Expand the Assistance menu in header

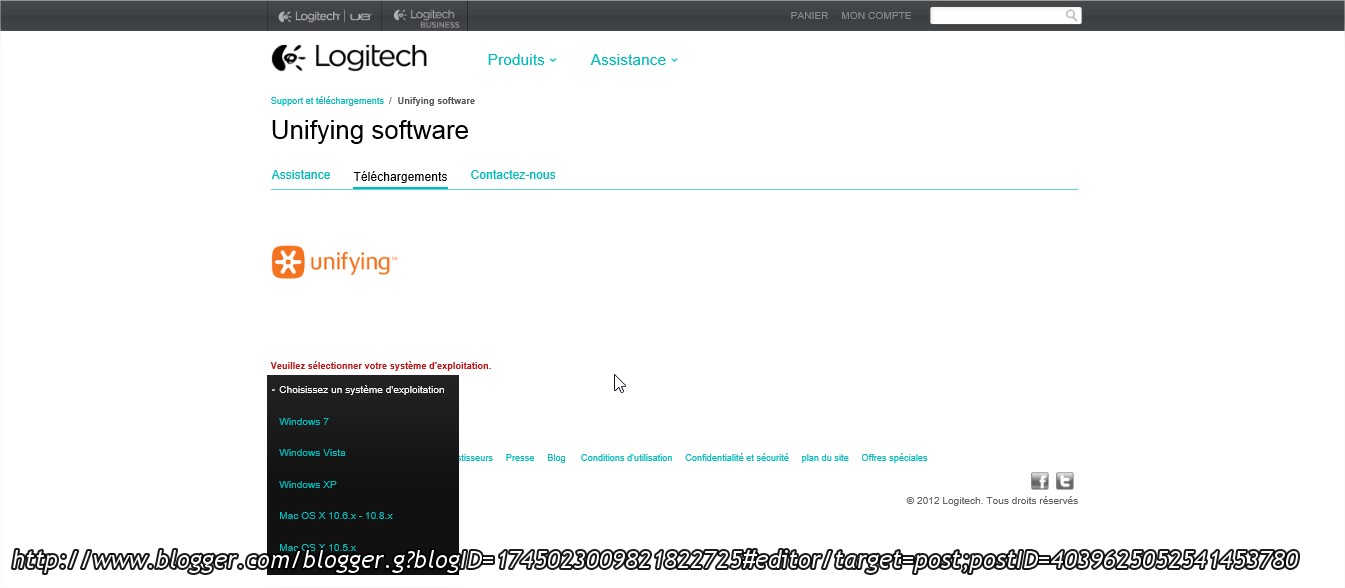[x=634, y=60]
